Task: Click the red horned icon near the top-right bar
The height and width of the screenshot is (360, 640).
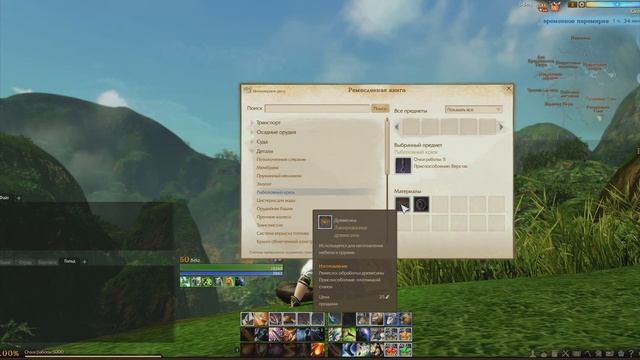Action: click(x=555, y=6)
